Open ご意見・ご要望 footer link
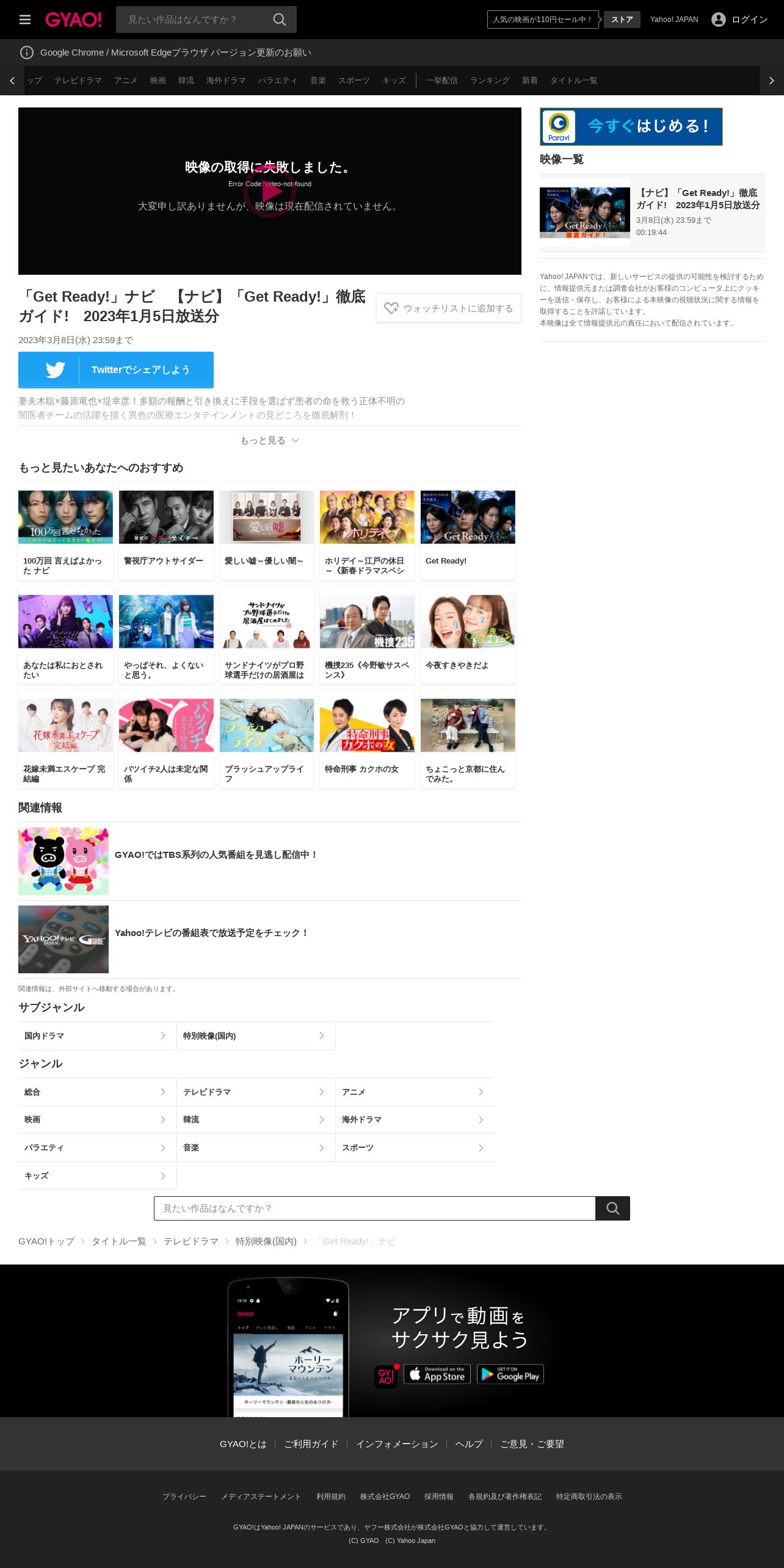Screen dimensions: 784x1568 (532, 1444)
